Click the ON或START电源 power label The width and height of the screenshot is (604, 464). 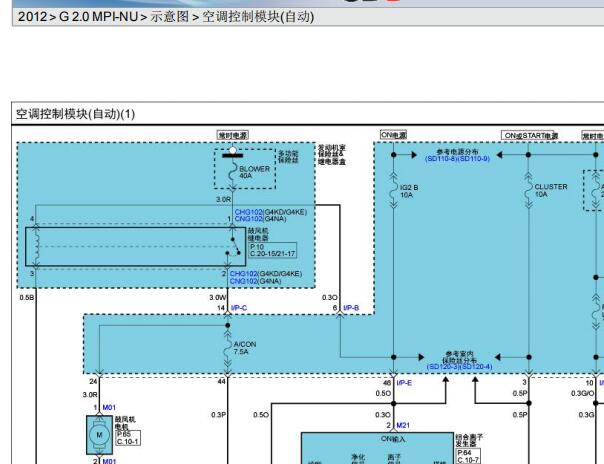point(529,136)
